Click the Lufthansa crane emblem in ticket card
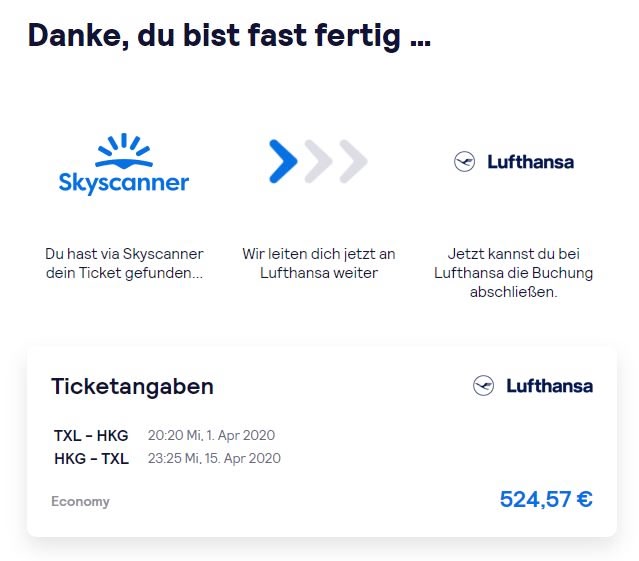The image size is (639, 561). [483, 385]
